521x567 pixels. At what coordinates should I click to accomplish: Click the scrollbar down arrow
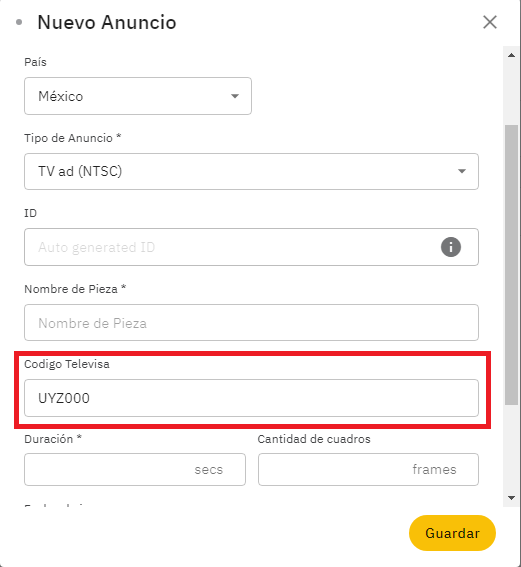tap(511, 498)
